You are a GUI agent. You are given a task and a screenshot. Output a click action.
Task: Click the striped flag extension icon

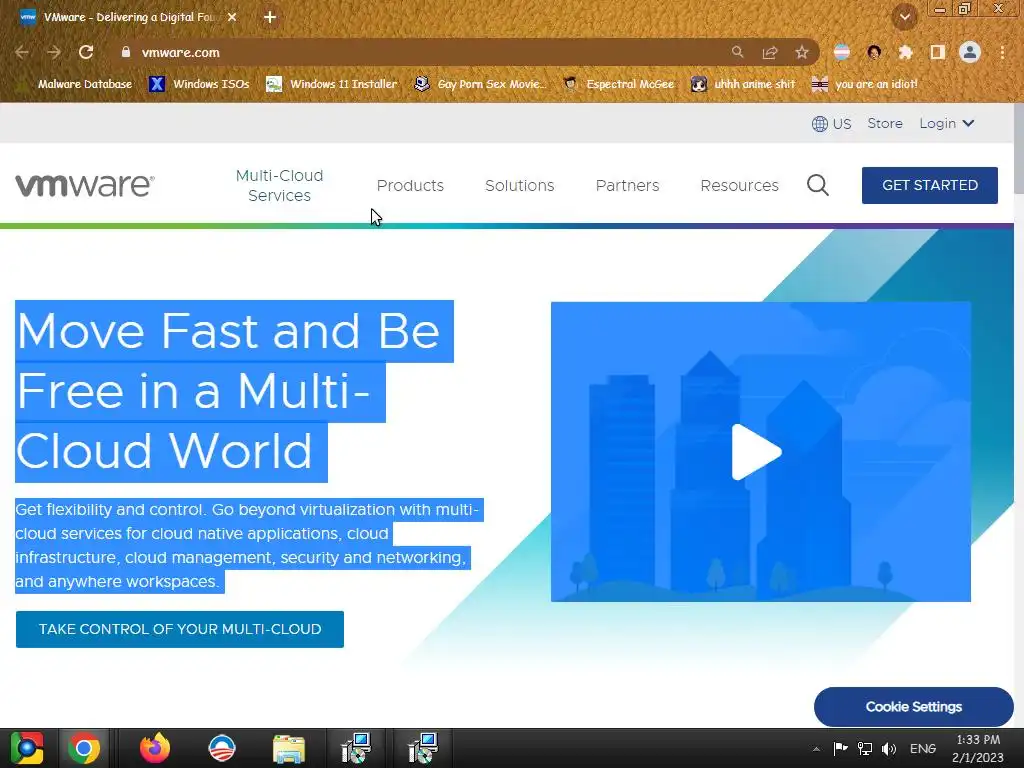[842, 52]
